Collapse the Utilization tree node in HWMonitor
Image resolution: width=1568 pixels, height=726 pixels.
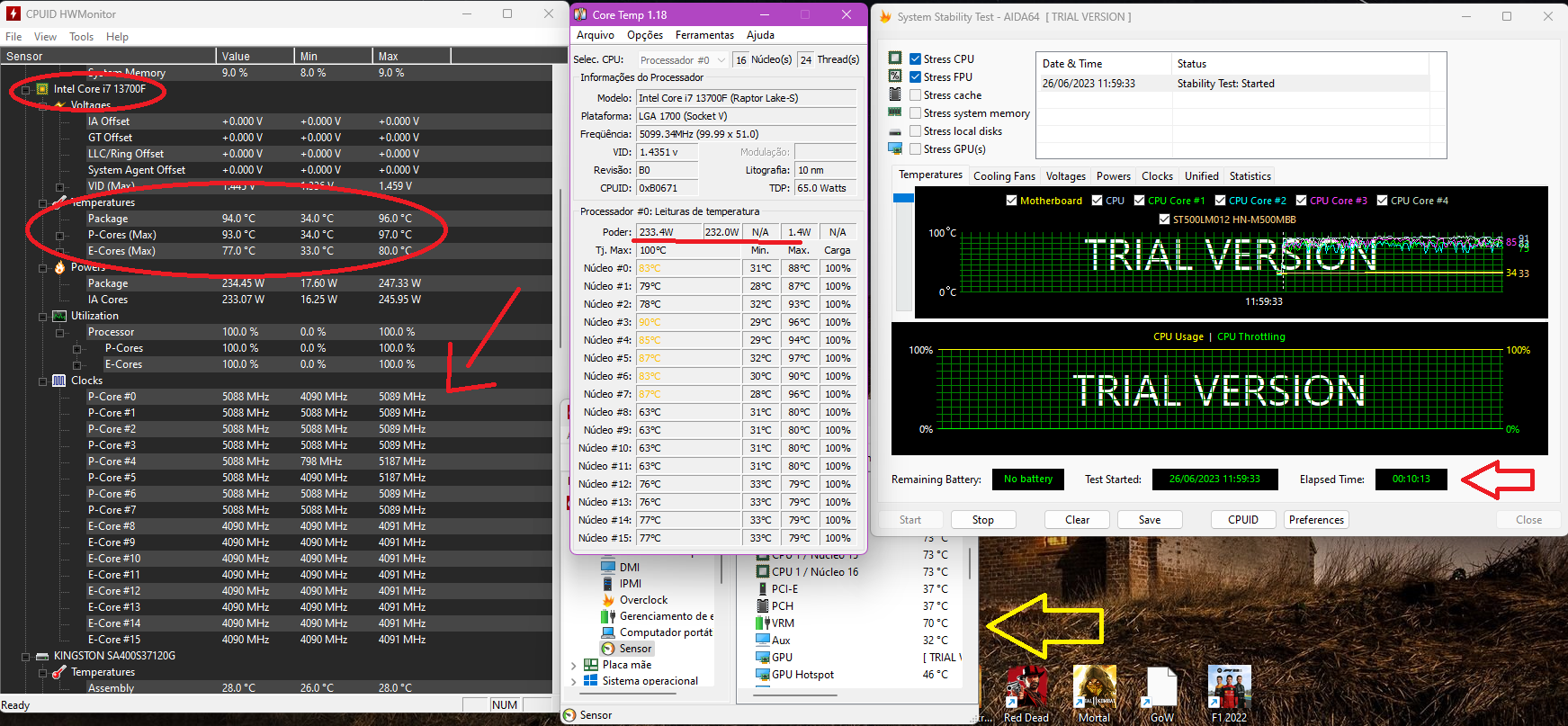pos(43,317)
